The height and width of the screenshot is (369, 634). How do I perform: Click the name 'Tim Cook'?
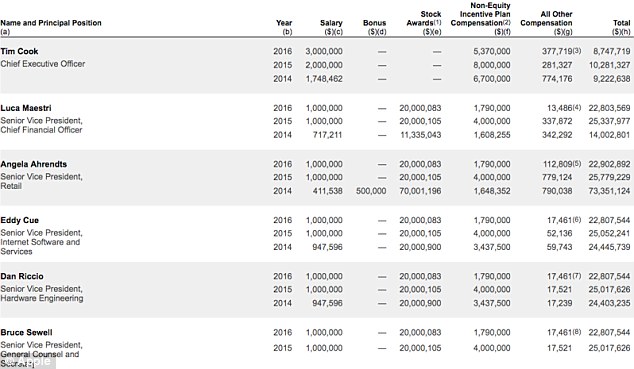click(x=19, y=51)
